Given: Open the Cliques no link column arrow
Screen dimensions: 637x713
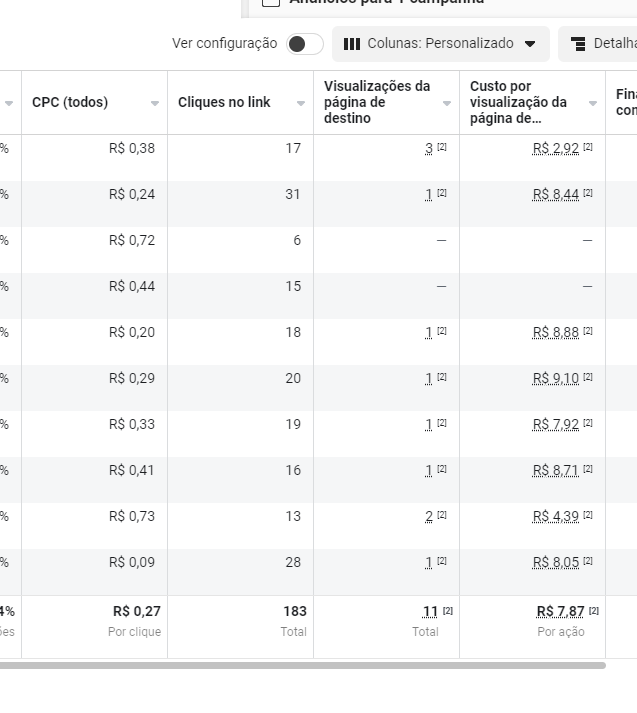Looking at the screenshot, I should click(301, 103).
